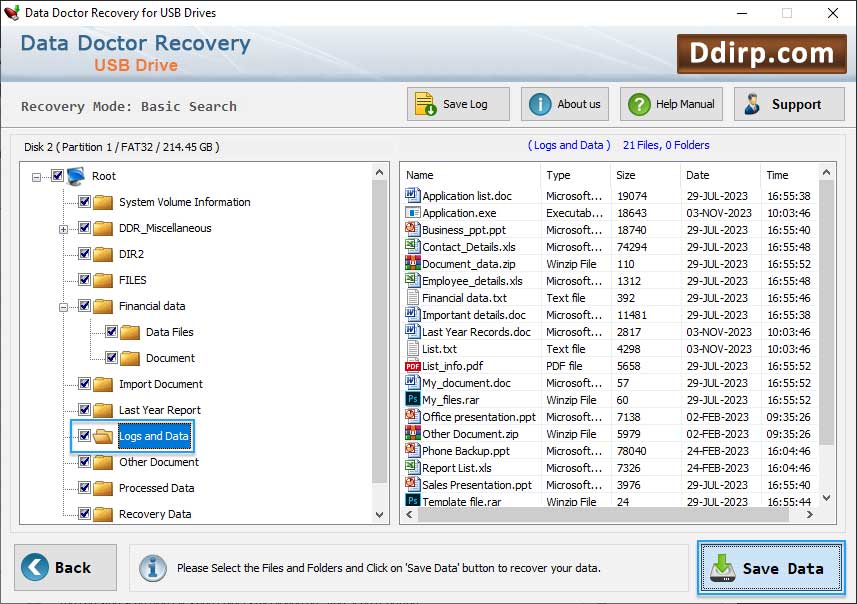Click the PowerPoint icon beside Business_ppt.ppt
Screen dimensions: 857x604
(412, 228)
